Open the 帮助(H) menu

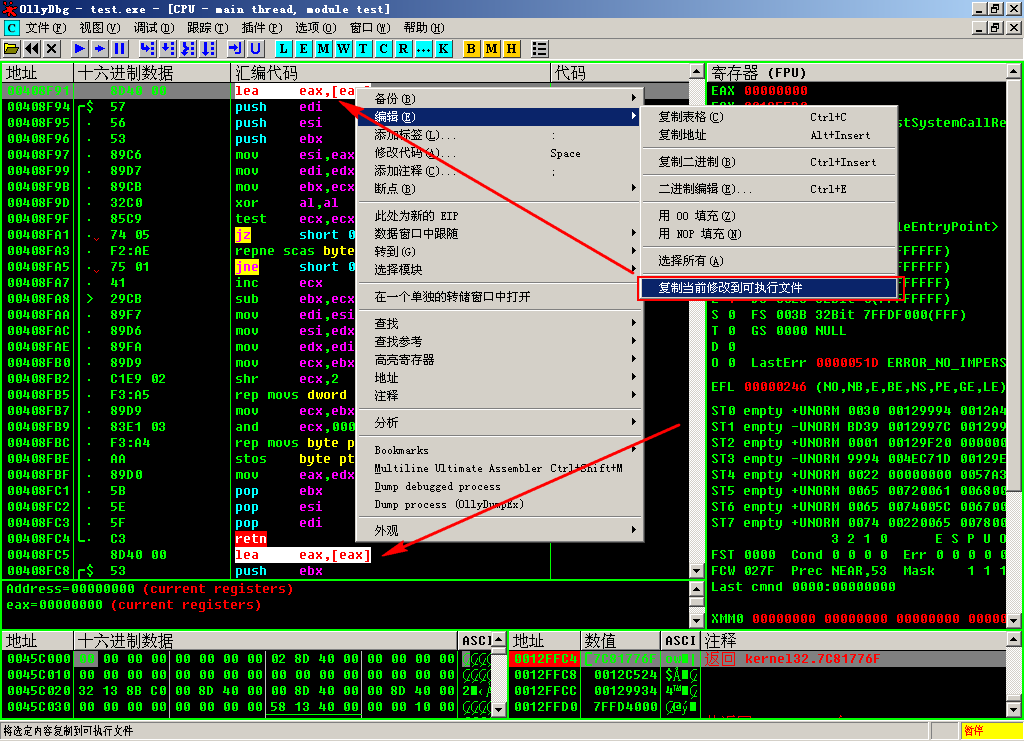point(424,27)
